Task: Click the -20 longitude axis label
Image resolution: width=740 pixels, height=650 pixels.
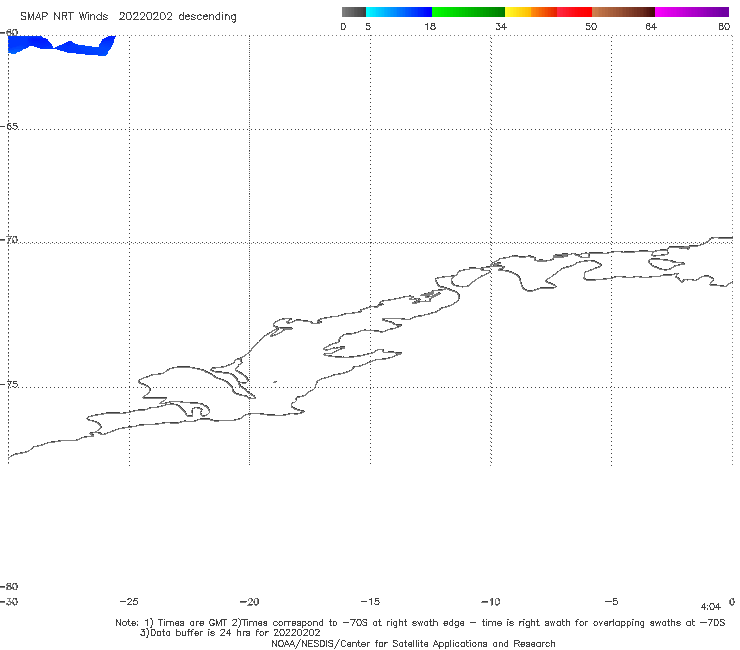Action: (x=250, y=602)
